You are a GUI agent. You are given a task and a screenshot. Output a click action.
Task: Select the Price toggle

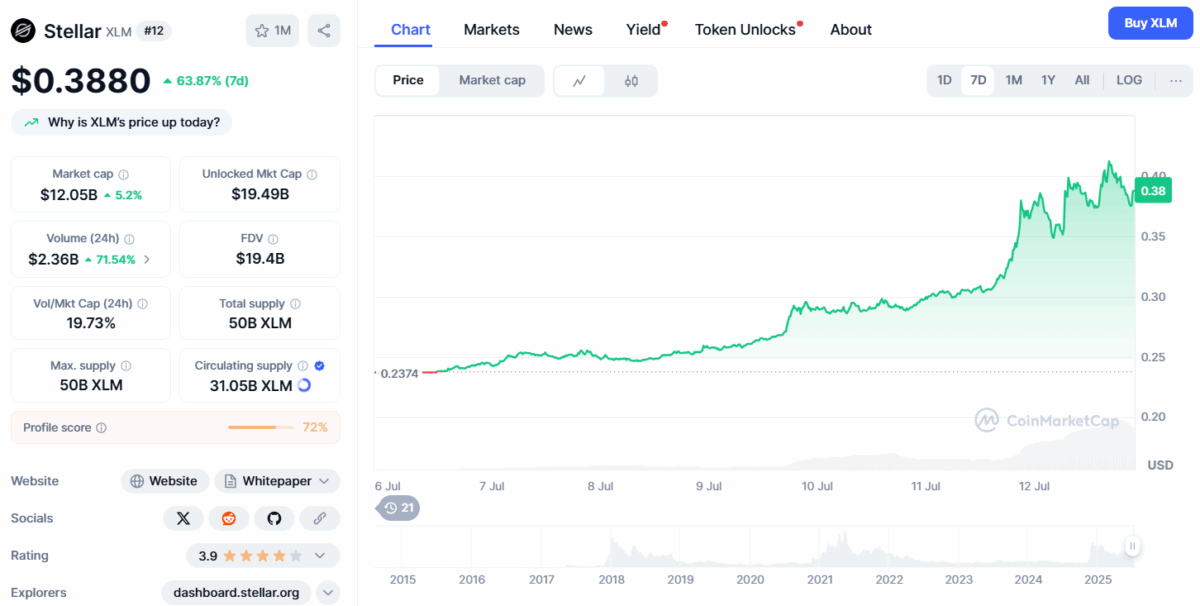point(408,80)
